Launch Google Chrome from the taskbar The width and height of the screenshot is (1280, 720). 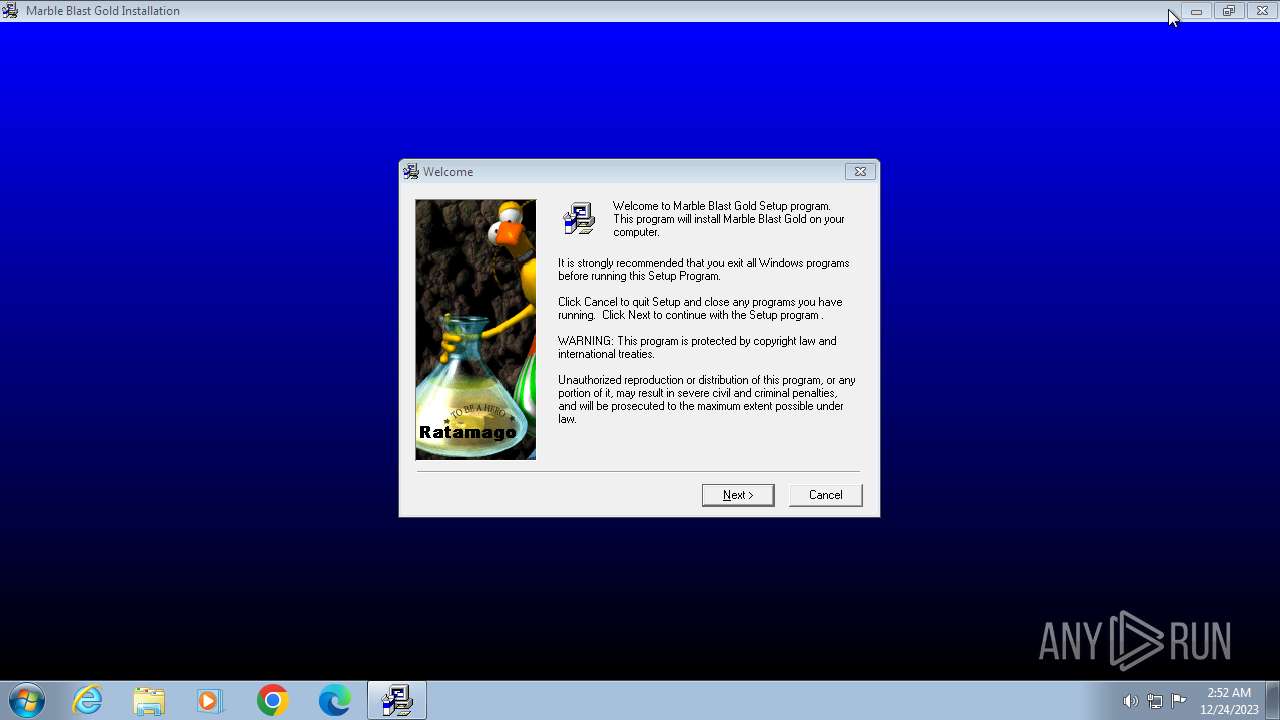(x=272, y=700)
